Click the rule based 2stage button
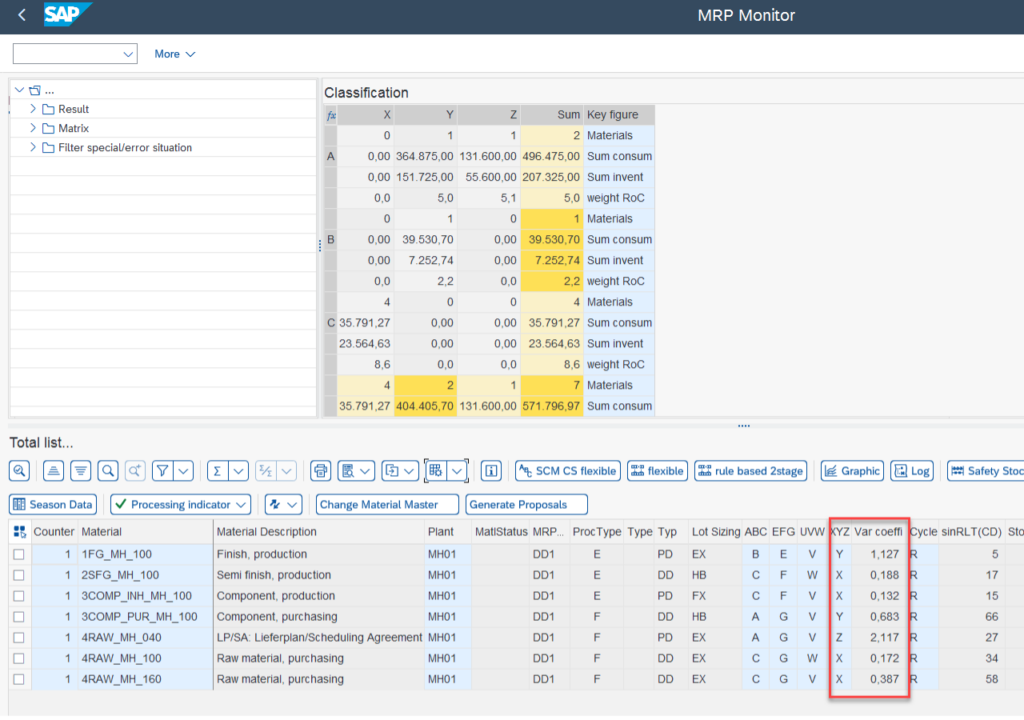 [750, 470]
